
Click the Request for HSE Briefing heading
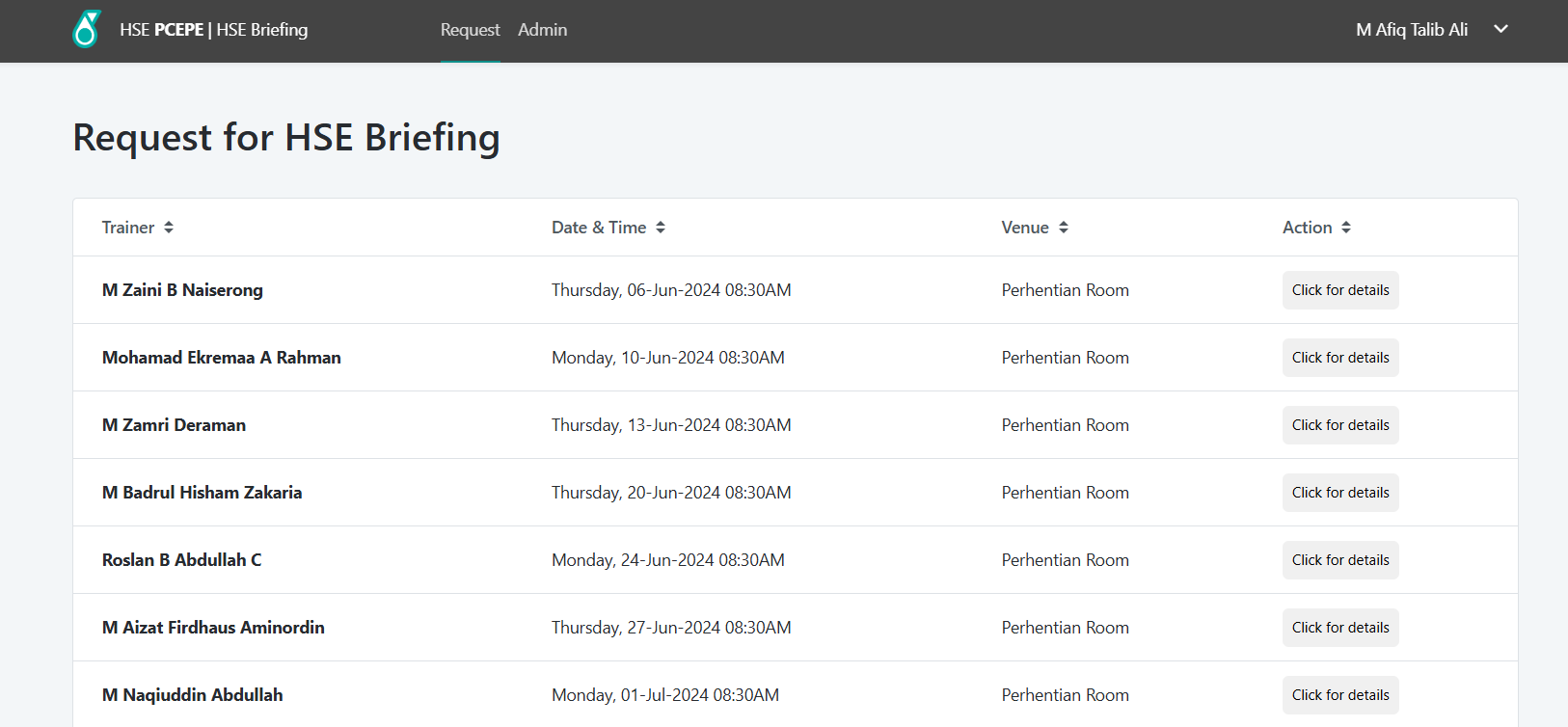286,138
